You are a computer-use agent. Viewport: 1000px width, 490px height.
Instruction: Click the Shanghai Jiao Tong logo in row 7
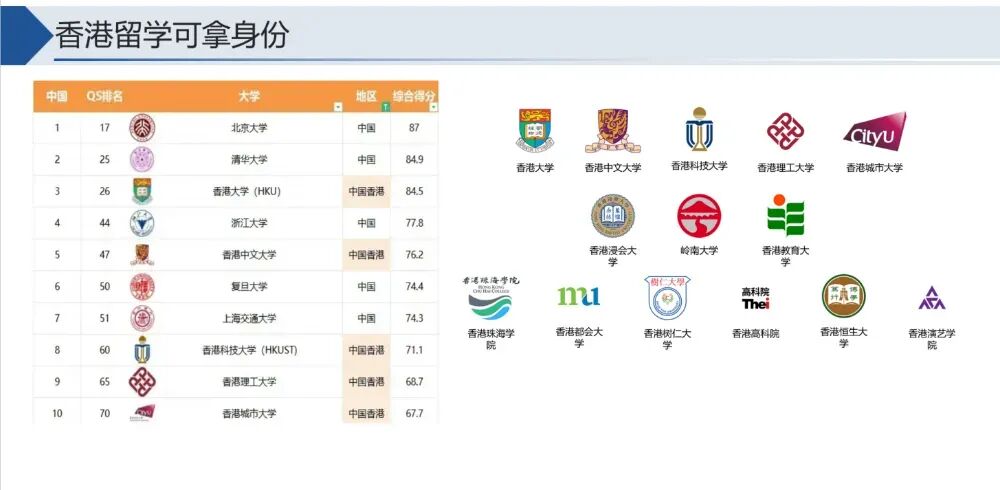point(142,318)
